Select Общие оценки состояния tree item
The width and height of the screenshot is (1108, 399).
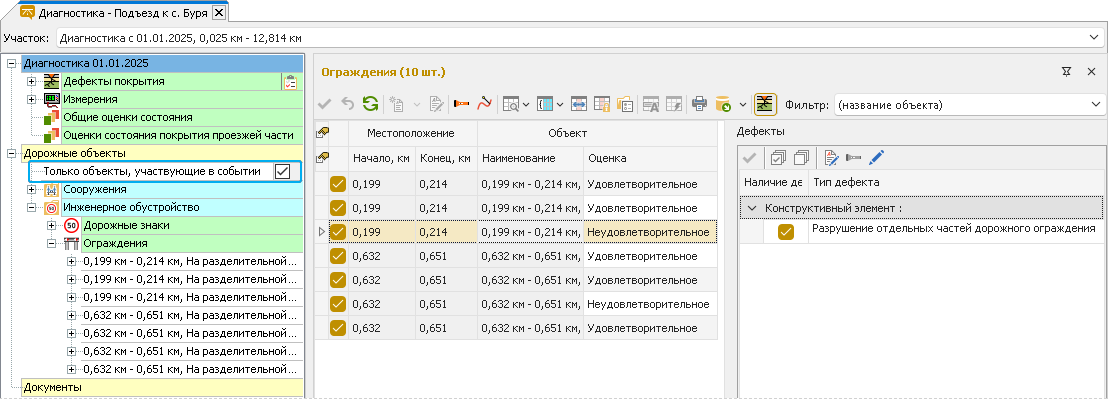pos(127,117)
